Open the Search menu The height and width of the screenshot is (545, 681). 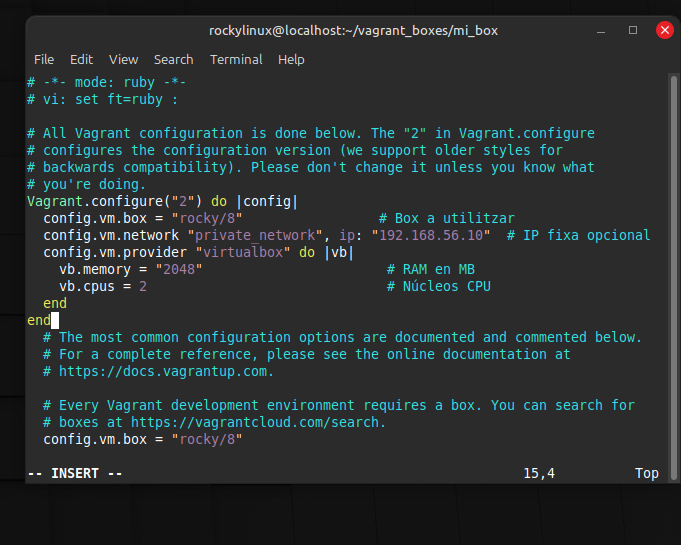[x=173, y=60]
